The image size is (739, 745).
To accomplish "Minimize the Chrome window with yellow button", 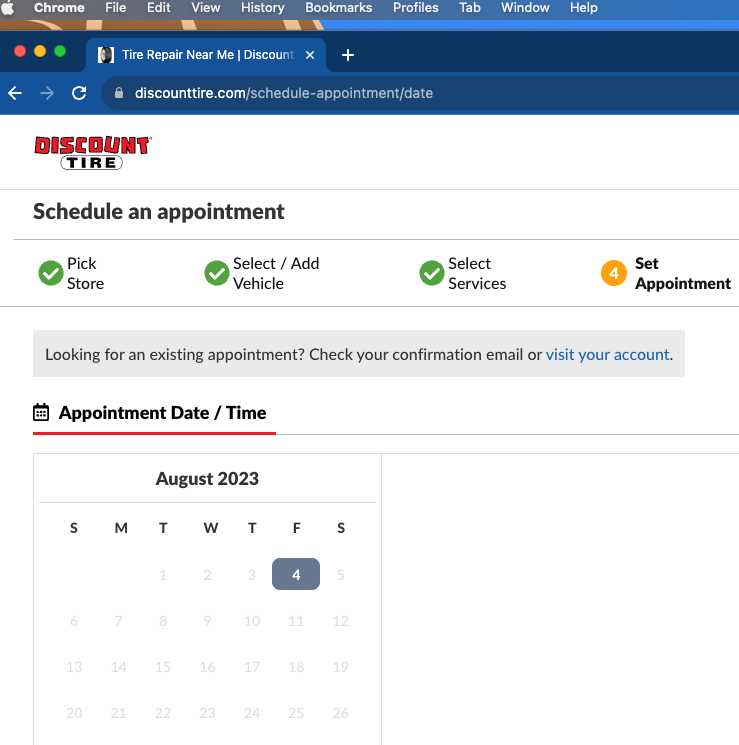I will click(x=40, y=51).
